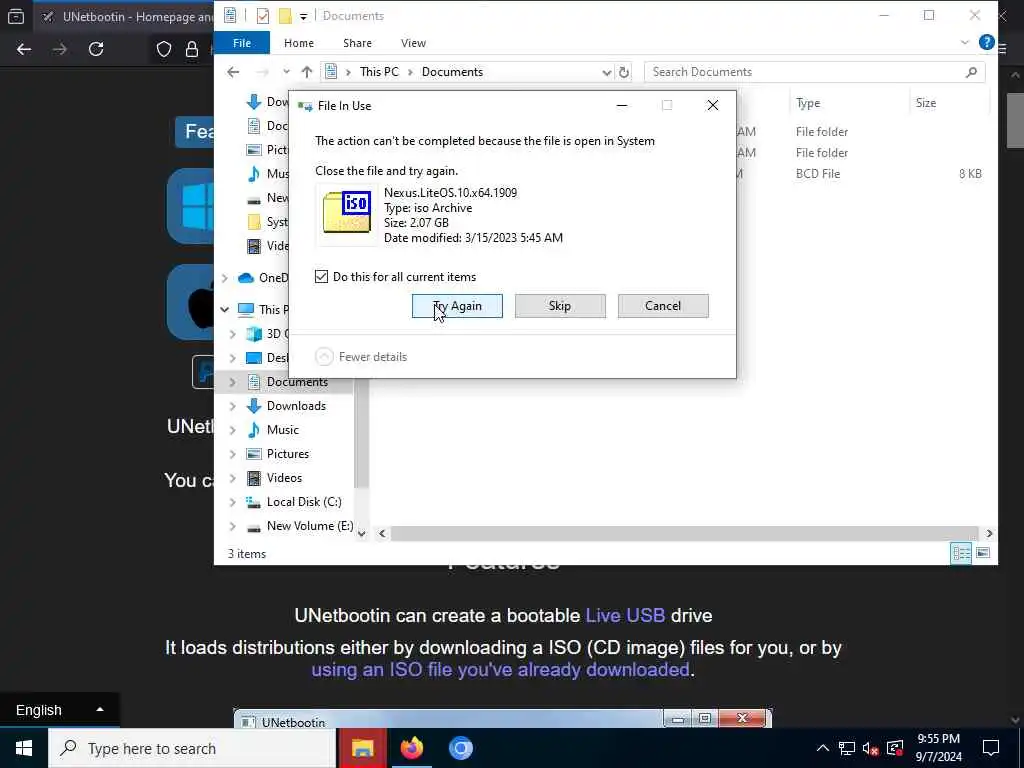Image resolution: width=1024 pixels, height=768 pixels.
Task: Switch to the View ribbon tab
Action: tap(413, 43)
